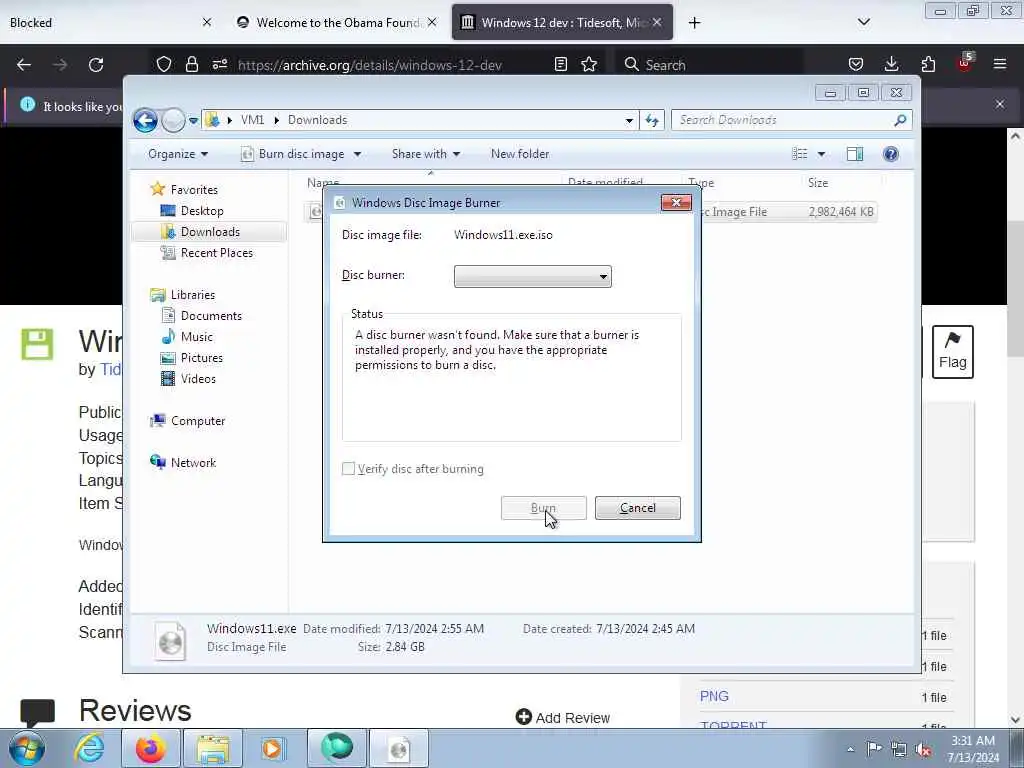Click the uBlock extension icon with badge

965,63
